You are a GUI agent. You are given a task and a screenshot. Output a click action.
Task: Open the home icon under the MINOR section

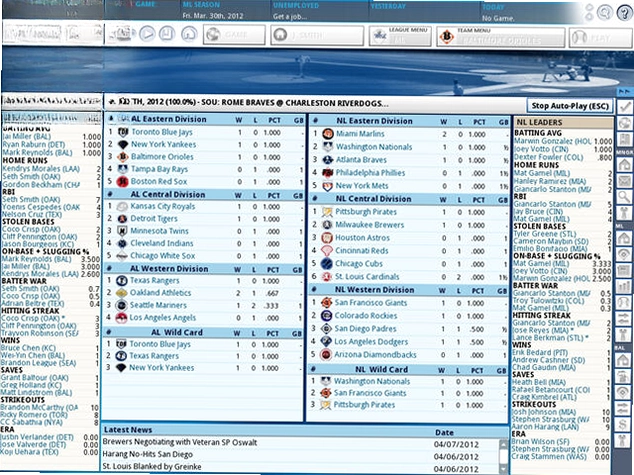625,164
